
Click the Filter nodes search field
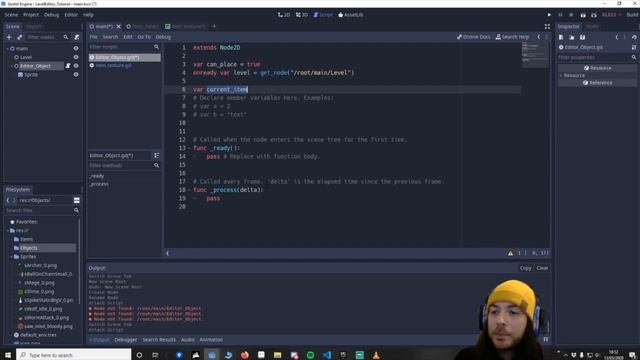click(47, 37)
